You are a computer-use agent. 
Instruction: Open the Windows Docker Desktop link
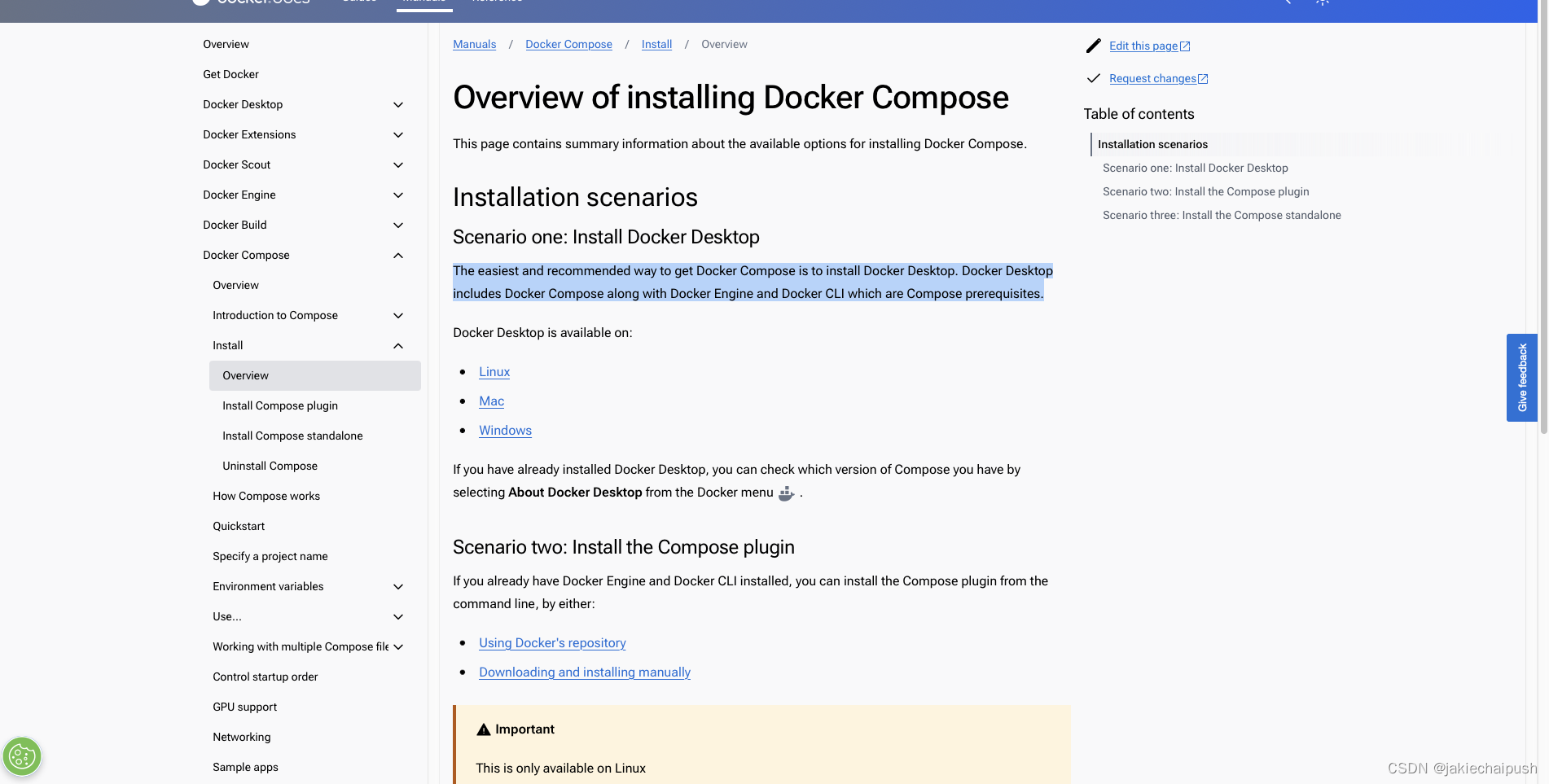tap(505, 431)
